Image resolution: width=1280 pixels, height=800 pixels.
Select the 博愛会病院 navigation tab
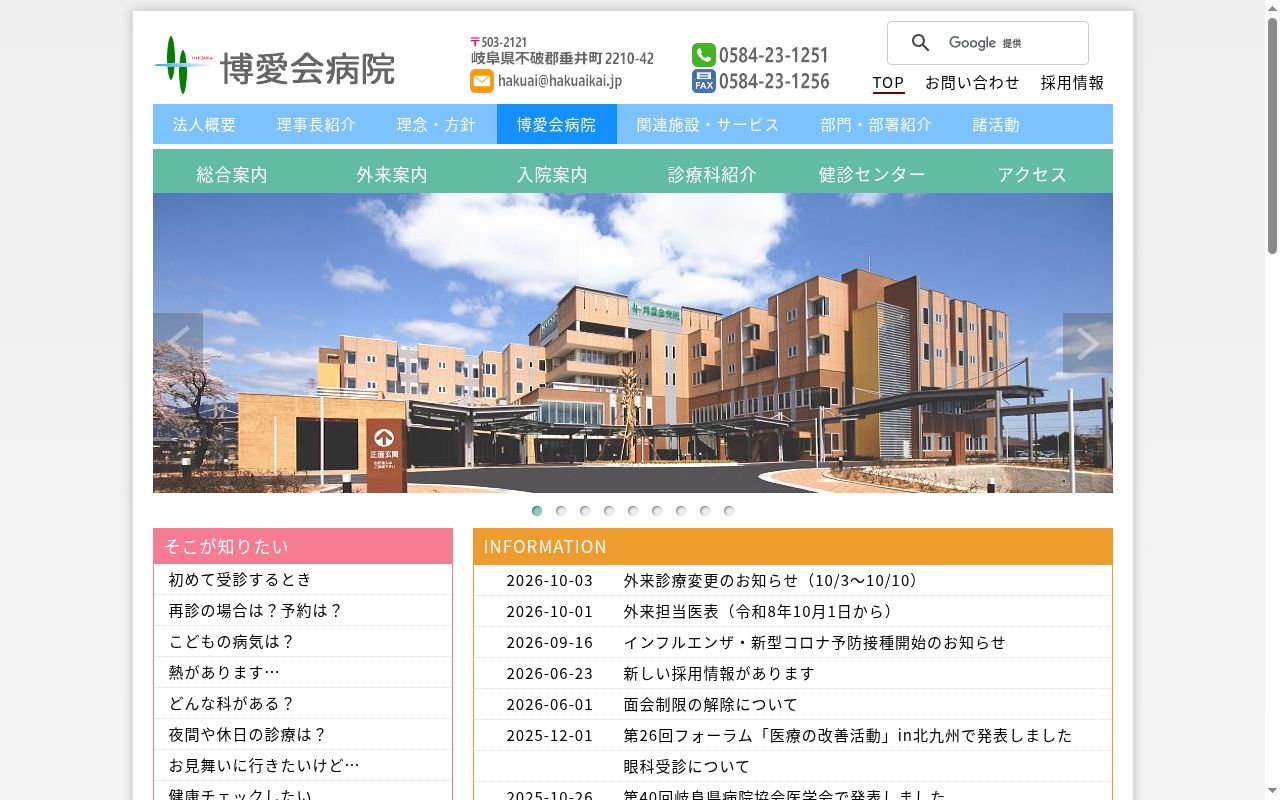pos(557,124)
